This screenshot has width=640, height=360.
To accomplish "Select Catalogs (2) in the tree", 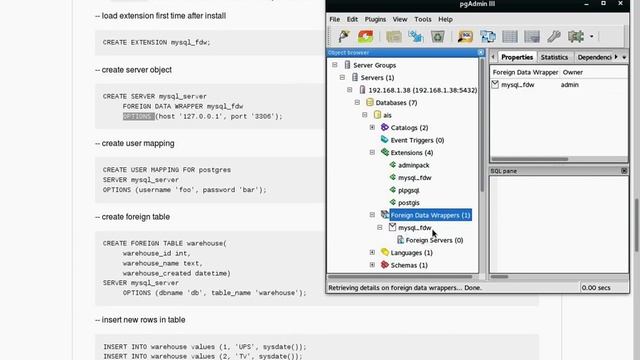I will pos(409,128).
